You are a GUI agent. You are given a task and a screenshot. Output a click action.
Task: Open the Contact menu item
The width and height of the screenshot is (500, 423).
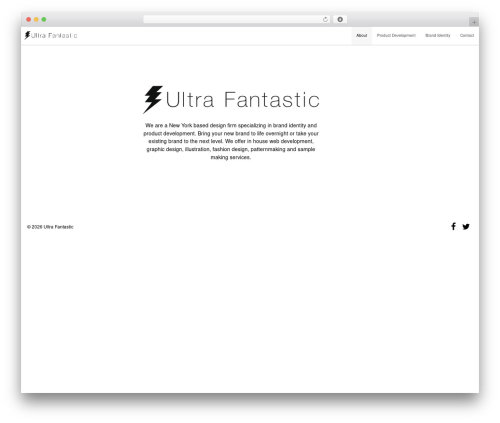point(467,36)
